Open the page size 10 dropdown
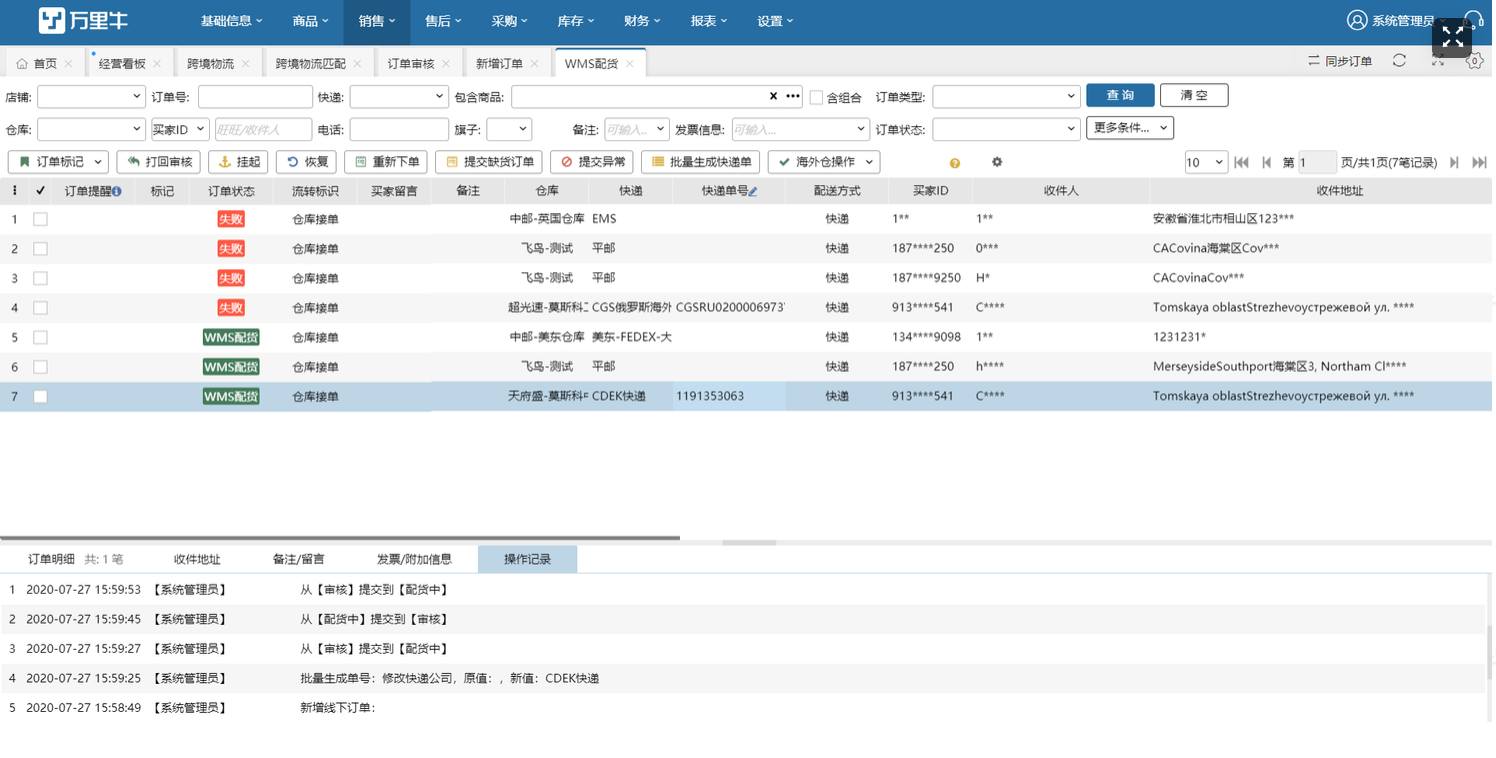1496x758 pixels. (1206, 162)
